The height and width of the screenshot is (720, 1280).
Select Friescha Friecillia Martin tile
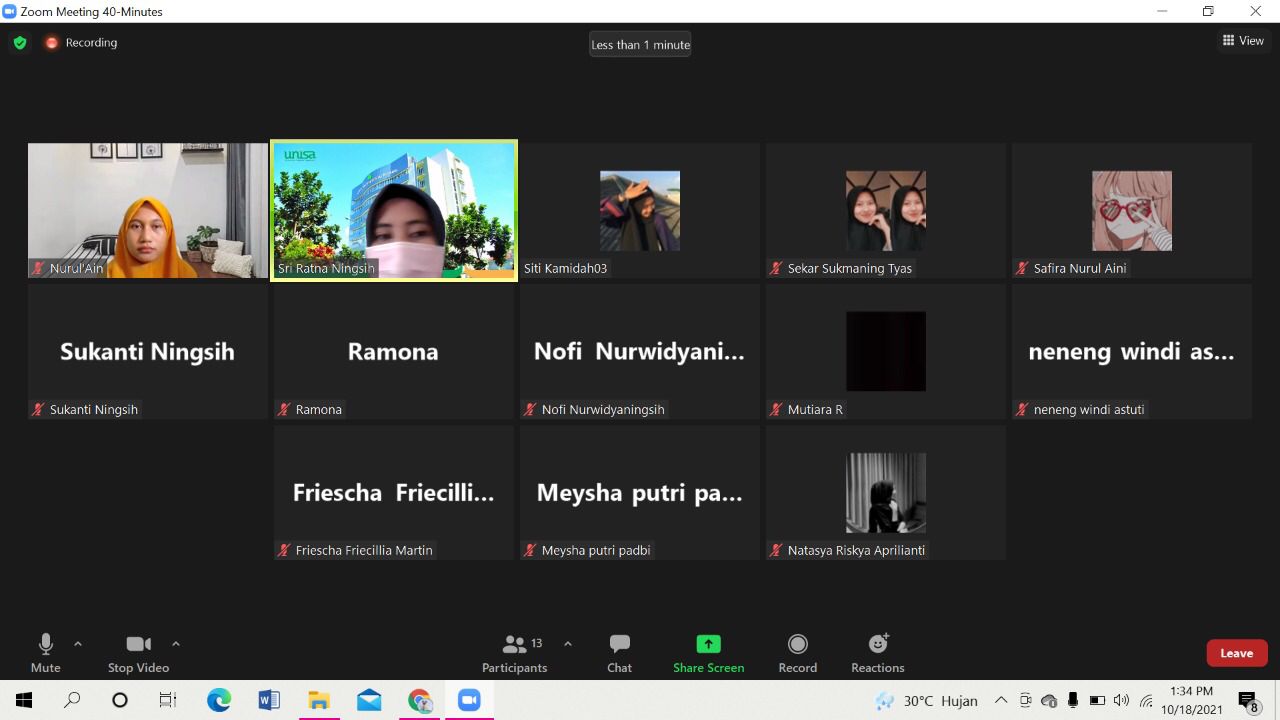point(394,493)
